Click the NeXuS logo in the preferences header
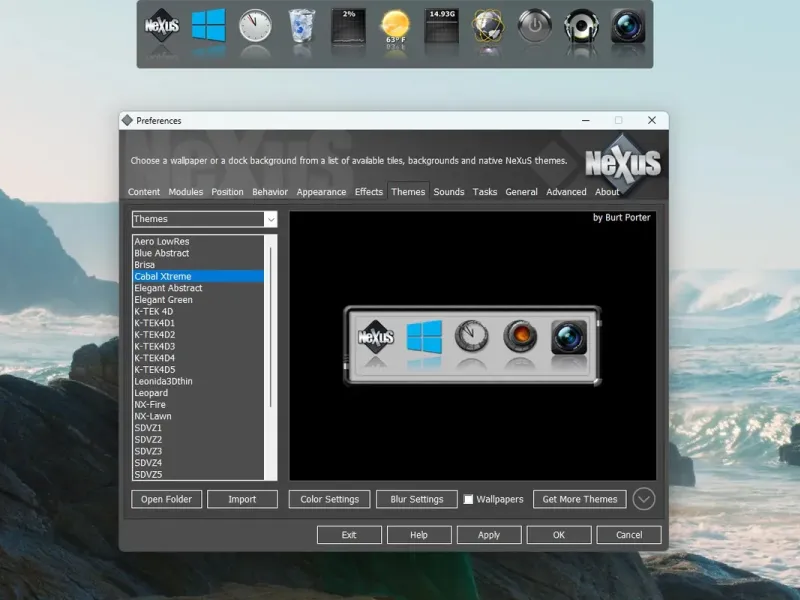The height and width of the screenshot is (600, 800). coord(622,164)
